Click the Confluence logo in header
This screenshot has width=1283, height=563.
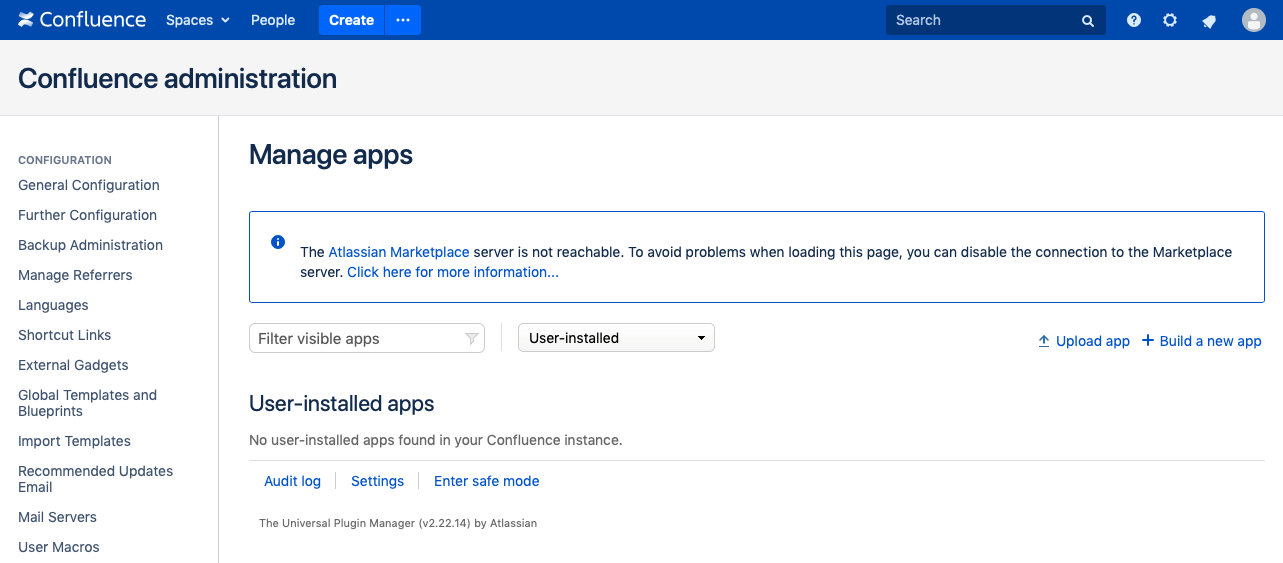[x=82, y=20]
